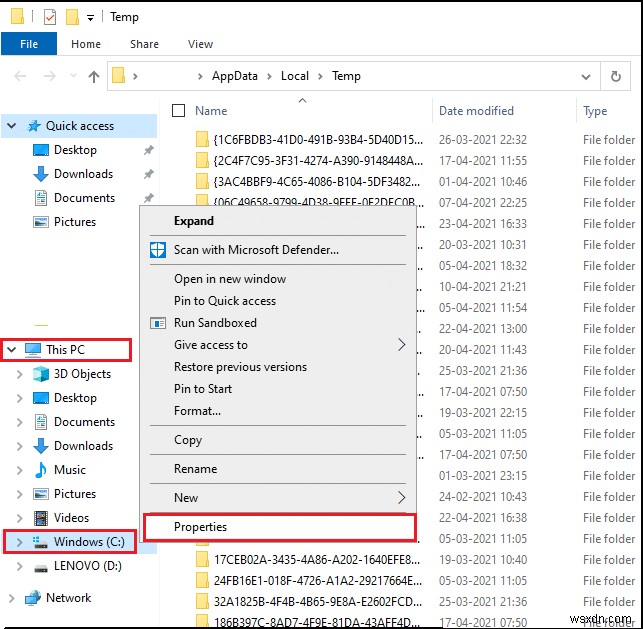The height and width of the screenshot is (629, 643).
Task: Switch to the Home ribbon tab
Action: pos(86,44)
